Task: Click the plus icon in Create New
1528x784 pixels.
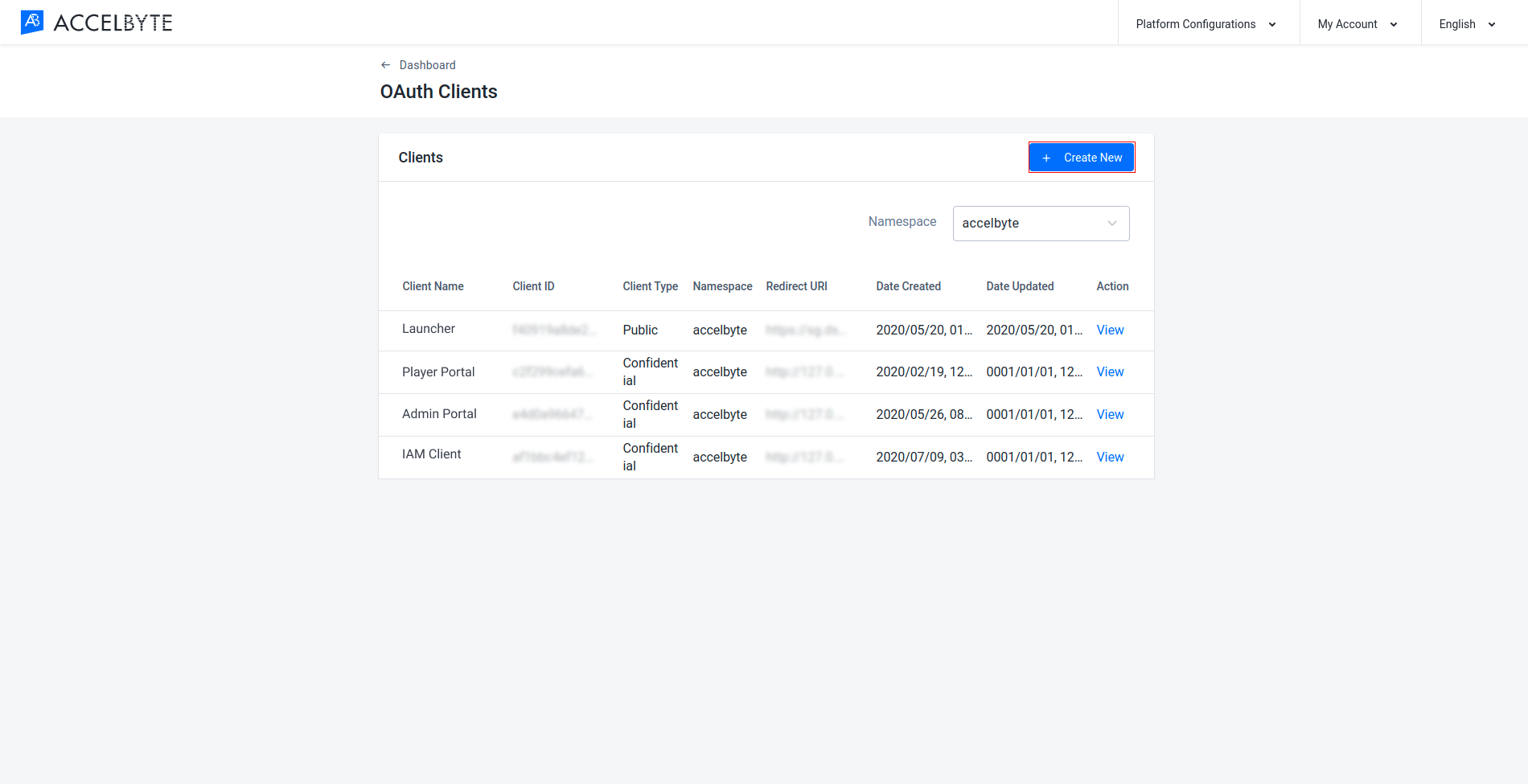Action: point(1046,158)
